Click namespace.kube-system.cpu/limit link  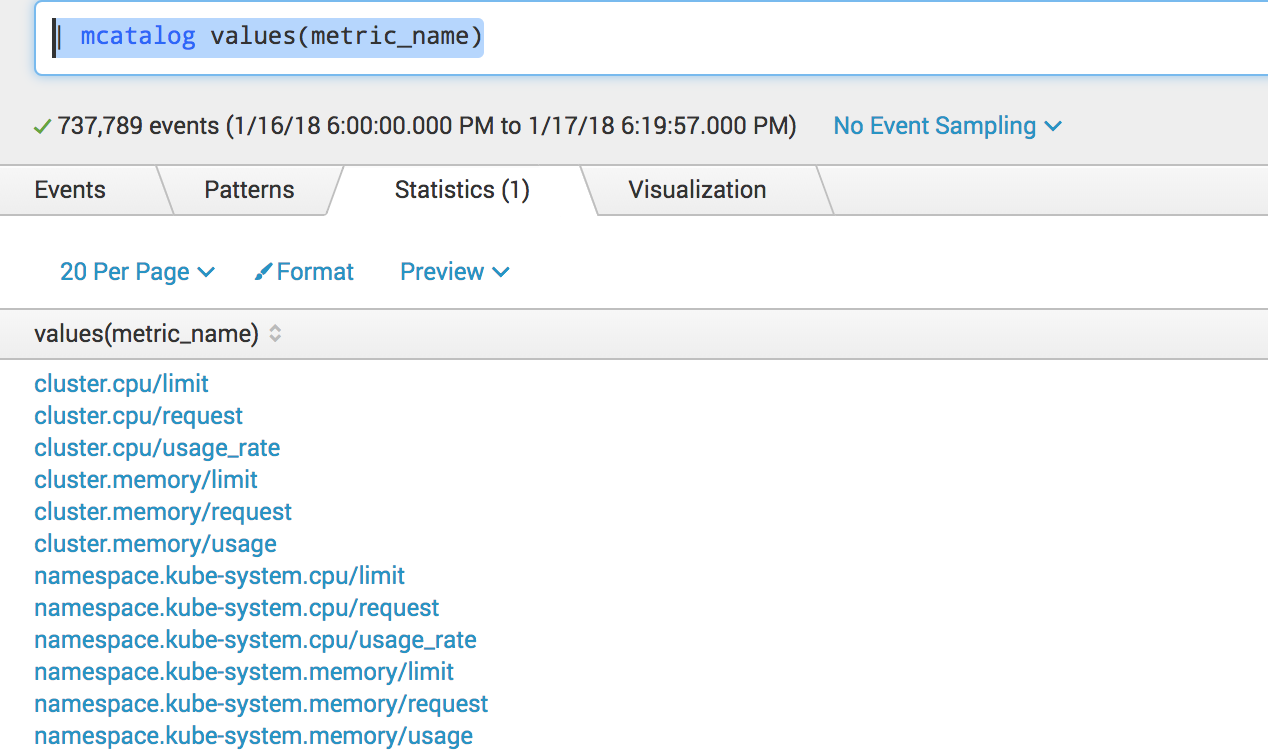coord(219,576)
